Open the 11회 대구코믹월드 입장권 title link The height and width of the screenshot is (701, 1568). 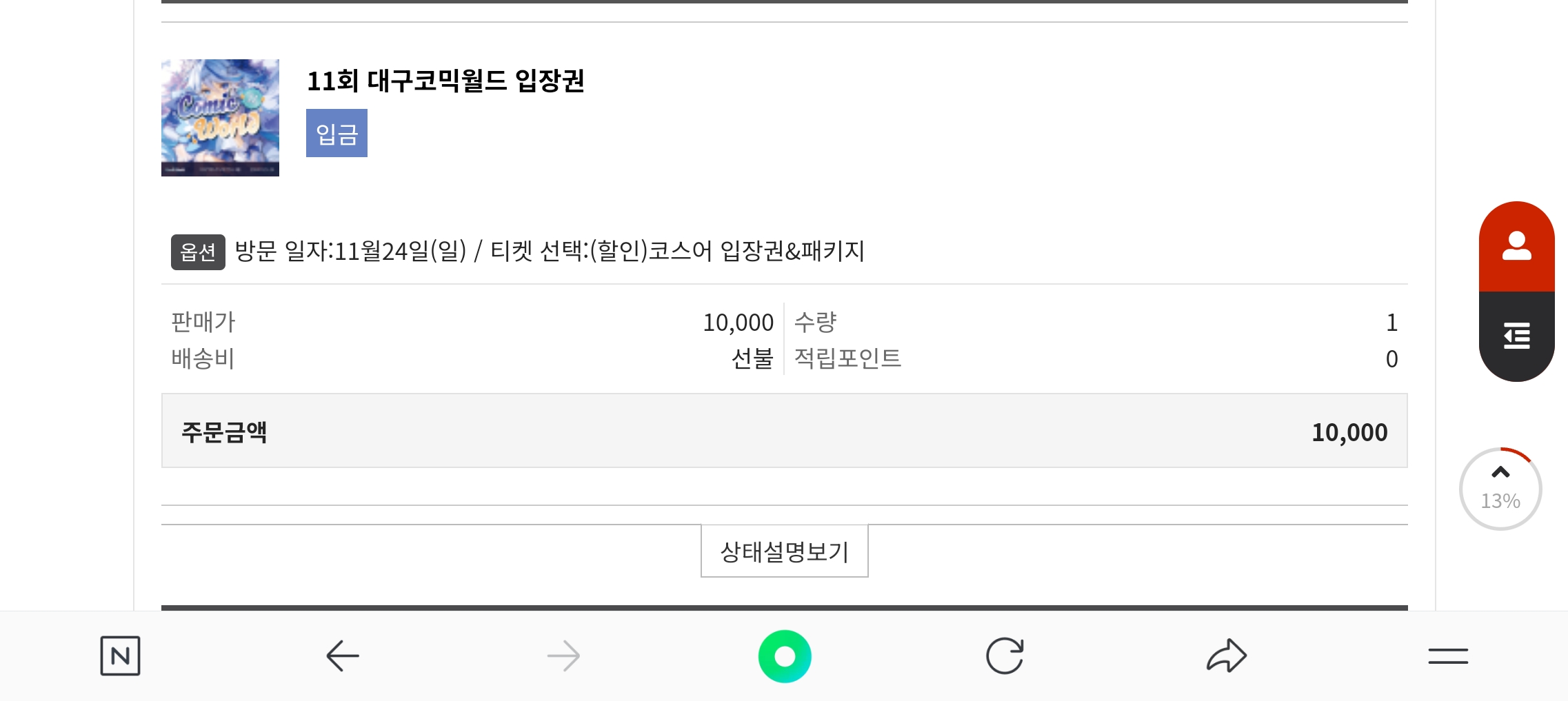click(445, 81)
